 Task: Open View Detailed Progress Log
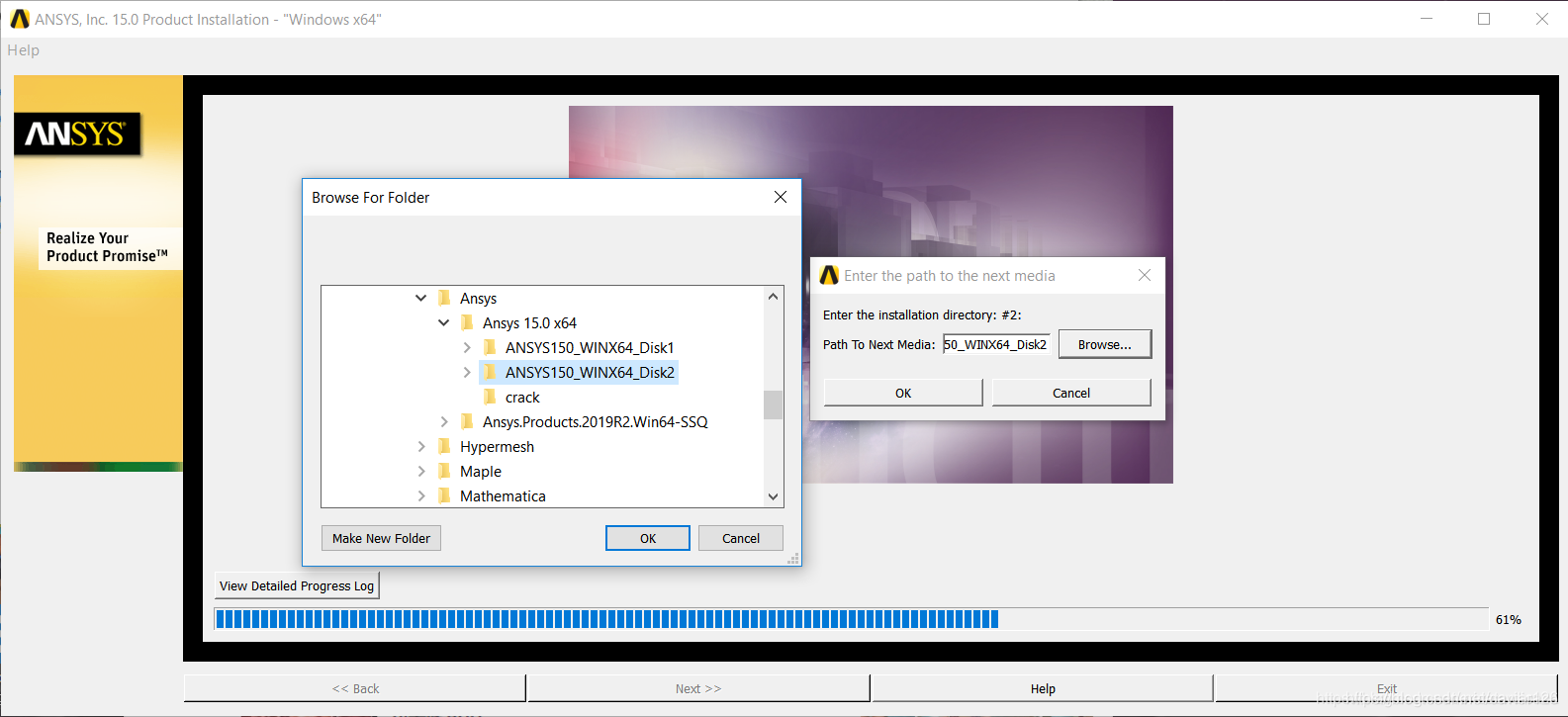pyautogui.click(x=297, y=585)
